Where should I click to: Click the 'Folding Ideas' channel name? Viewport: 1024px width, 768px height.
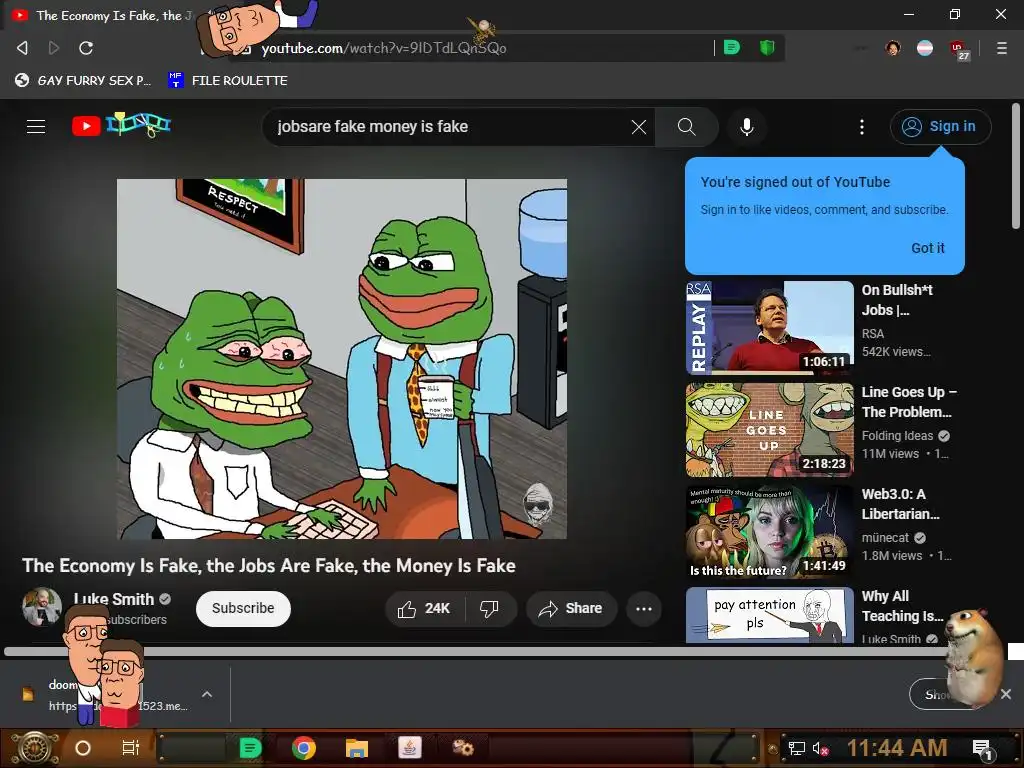coord(897,436)
